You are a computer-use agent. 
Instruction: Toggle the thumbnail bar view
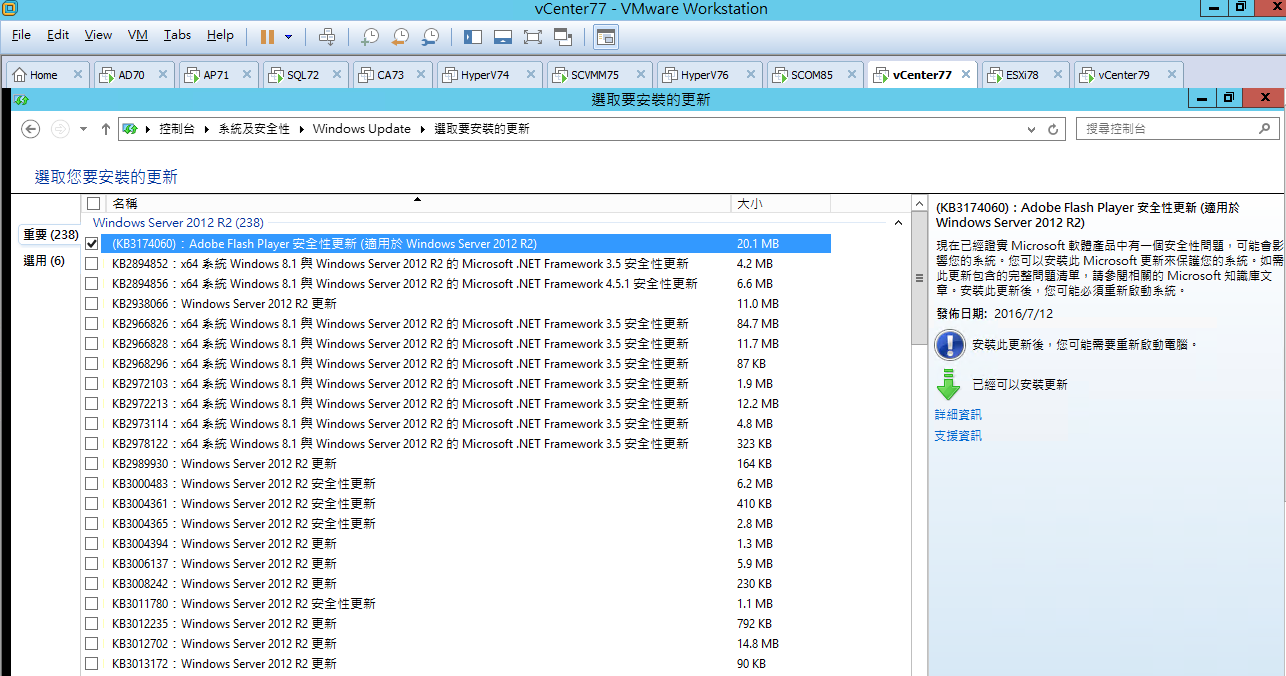click(x=503, y=37)
